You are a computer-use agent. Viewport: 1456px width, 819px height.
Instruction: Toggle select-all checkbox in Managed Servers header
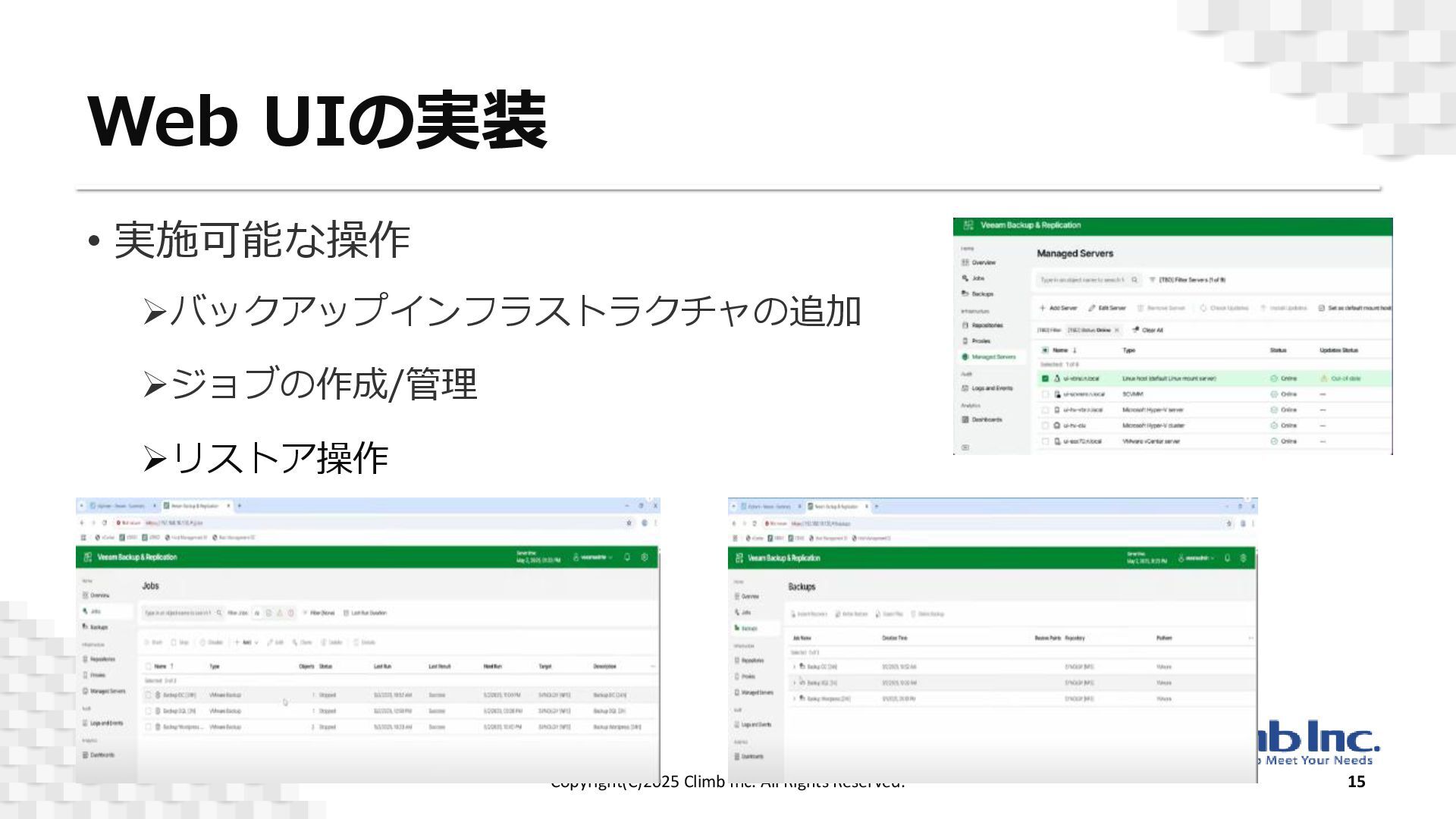[1045, 350]
